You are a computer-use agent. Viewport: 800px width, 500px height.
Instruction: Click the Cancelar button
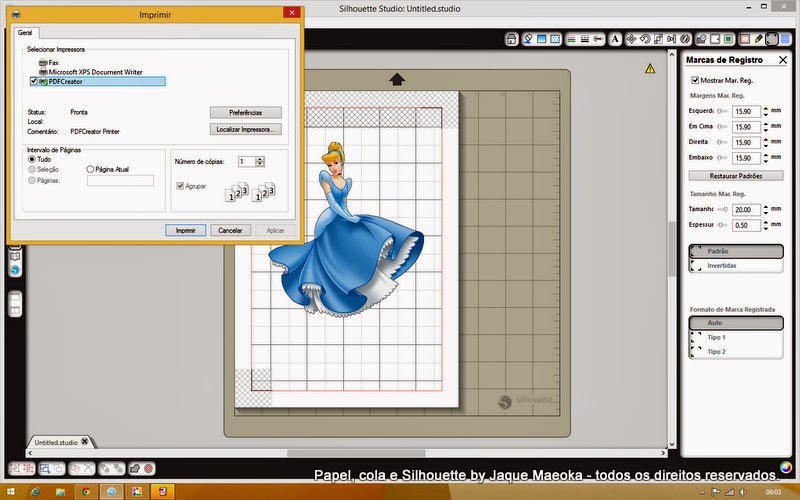point(230,230)
